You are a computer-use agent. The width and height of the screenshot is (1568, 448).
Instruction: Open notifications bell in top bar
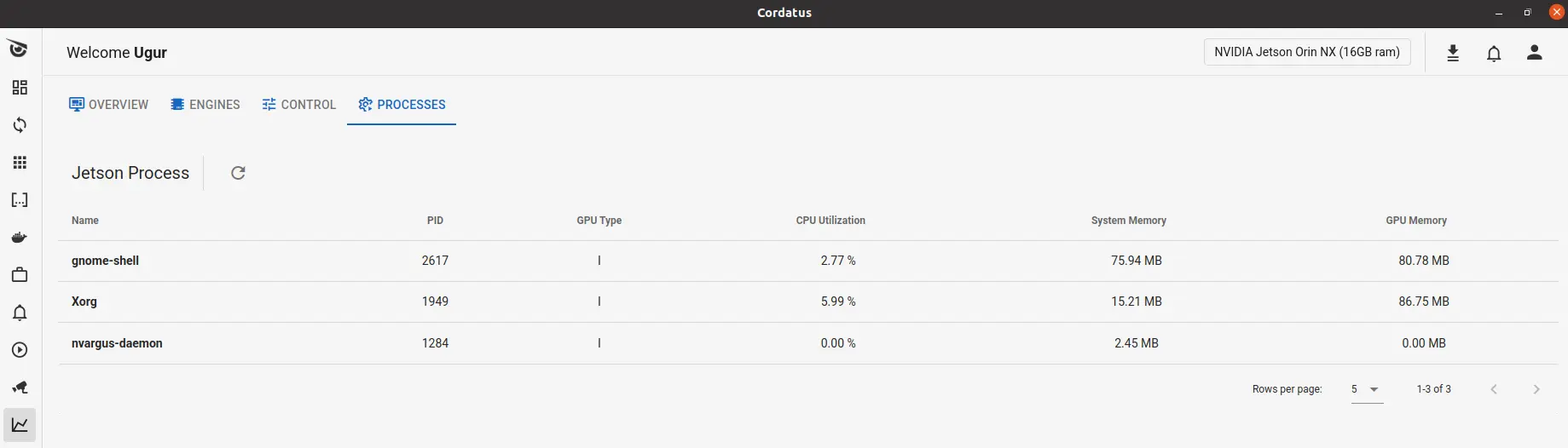pos(1494,54)
